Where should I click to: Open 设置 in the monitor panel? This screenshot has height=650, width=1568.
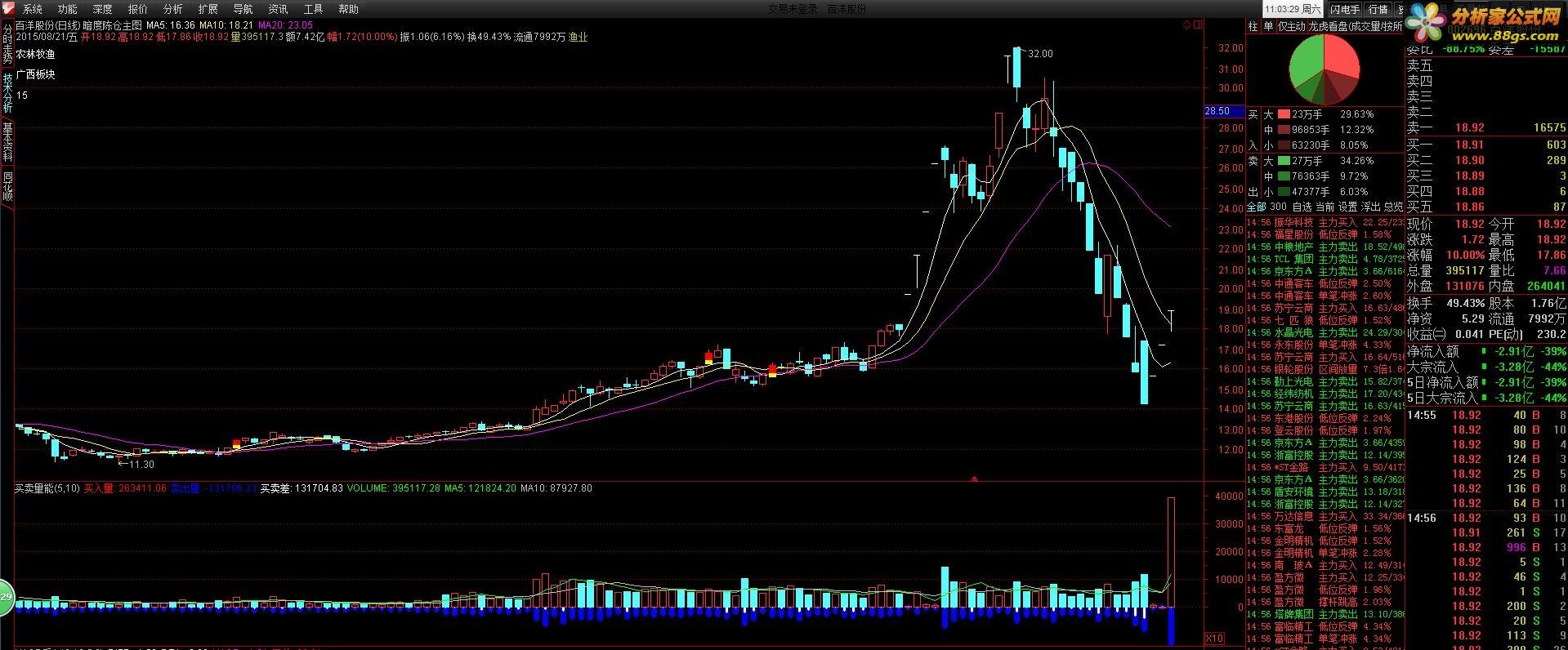click(x=1347, y=207)
